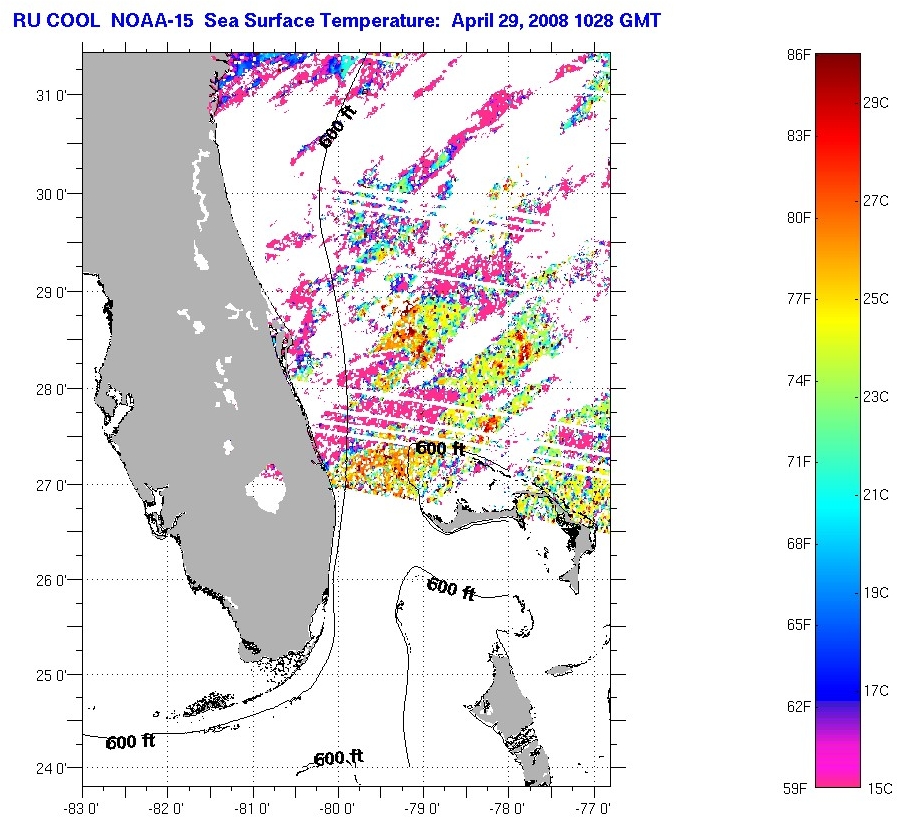The image size is (897, 817).
Task: Select the '26 0'' latitude label
Action: coord(51,581)
